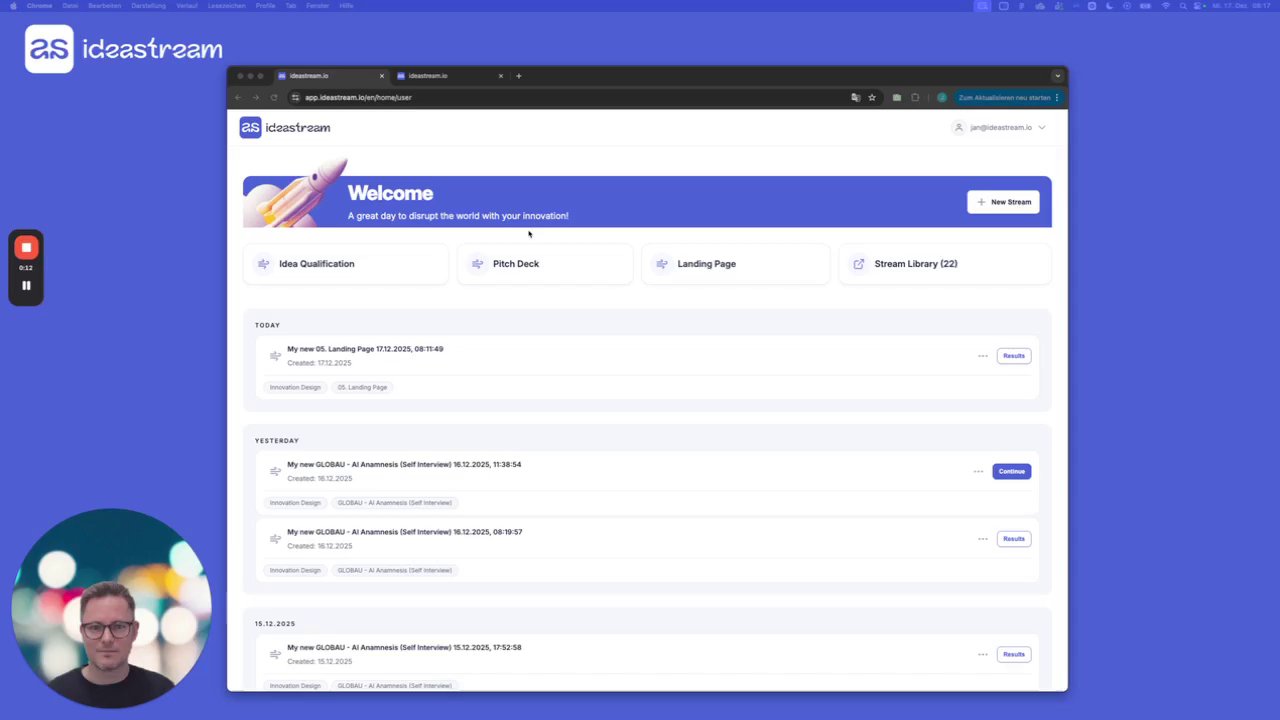Close the second ideastream.io tab
Screen dimensions: 1280x720
point(501,76)
